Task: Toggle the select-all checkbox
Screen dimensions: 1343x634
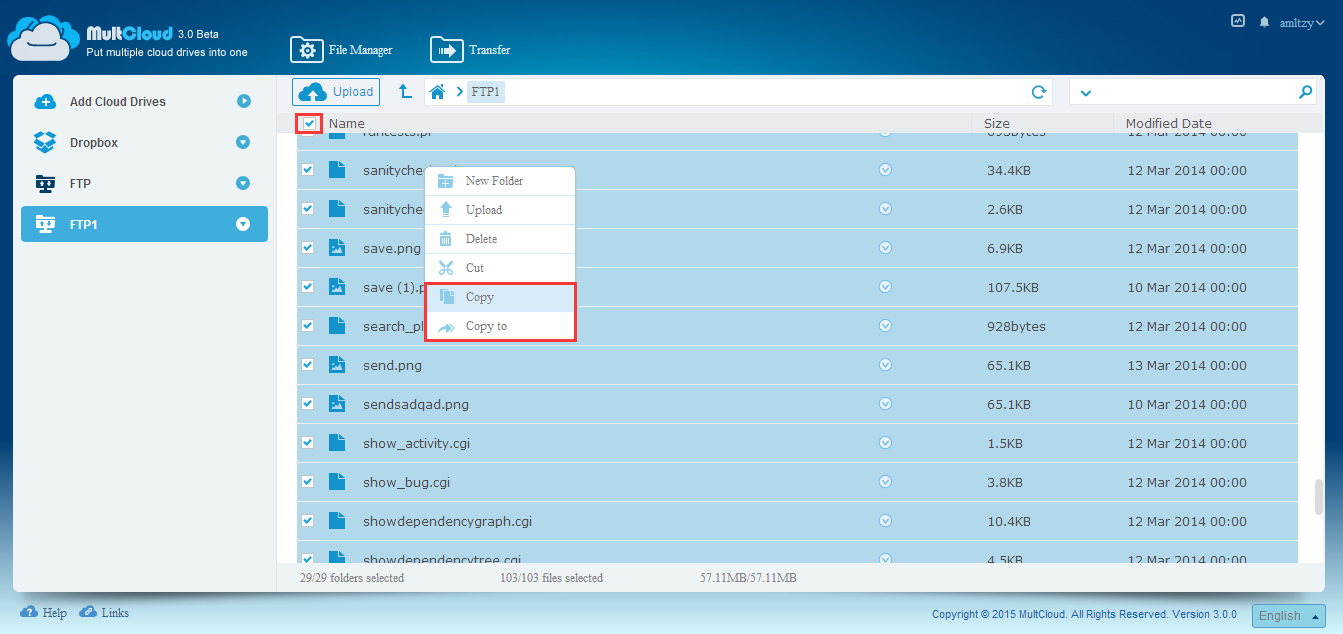Action: 310,124
